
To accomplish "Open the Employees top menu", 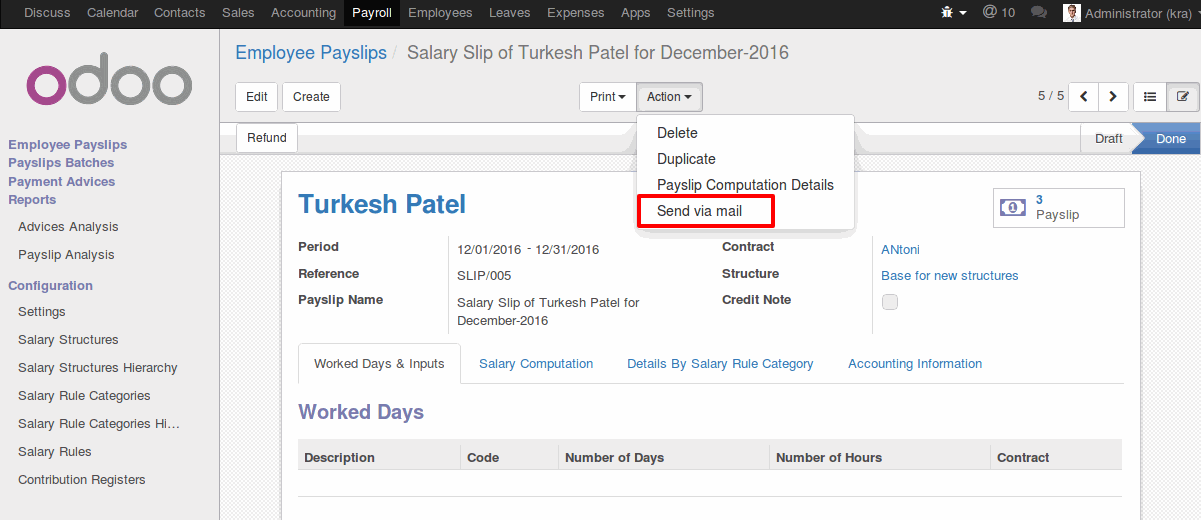I will (440, 13).
